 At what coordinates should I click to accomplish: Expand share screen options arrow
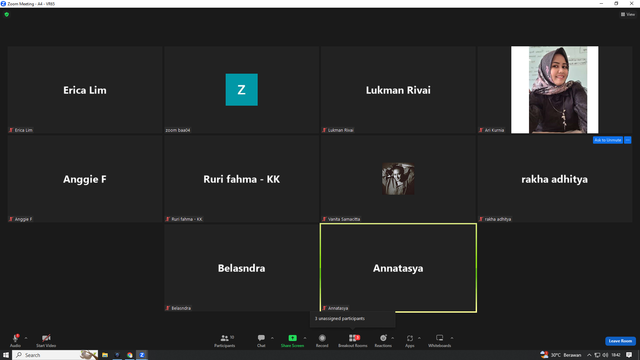(x=305, y=338)
